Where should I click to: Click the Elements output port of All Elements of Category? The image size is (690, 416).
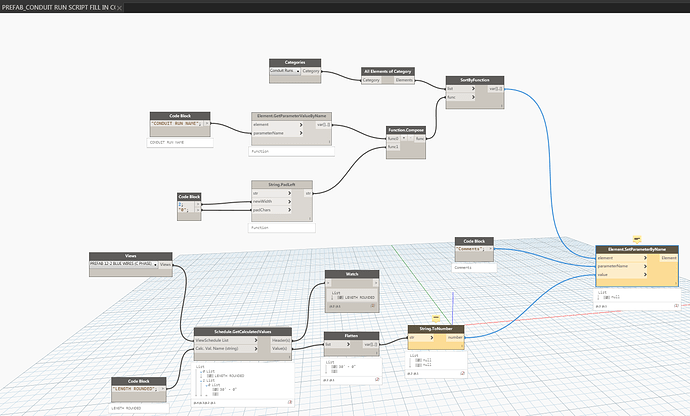click(404, 80)
